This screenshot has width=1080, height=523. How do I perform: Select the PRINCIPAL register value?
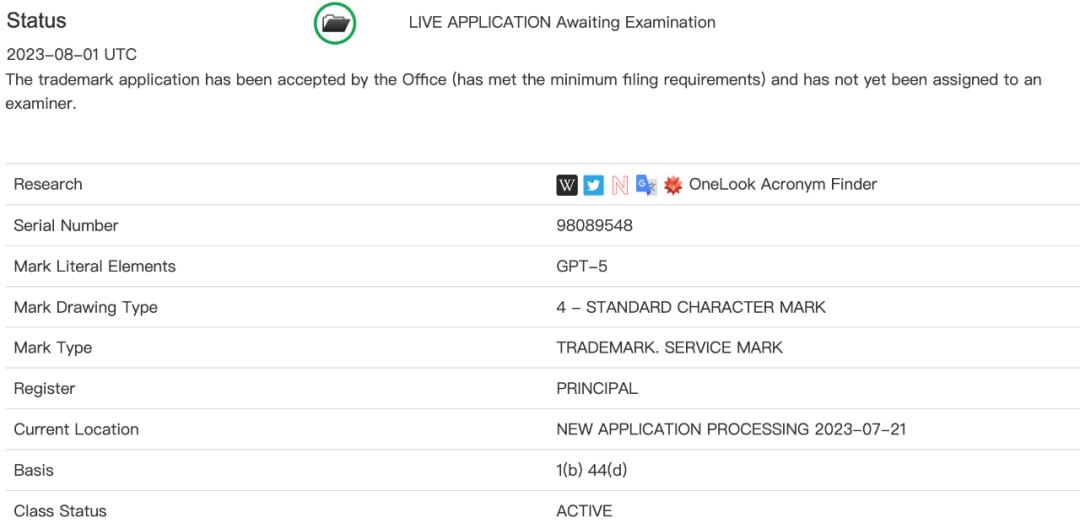click(597, 388)
